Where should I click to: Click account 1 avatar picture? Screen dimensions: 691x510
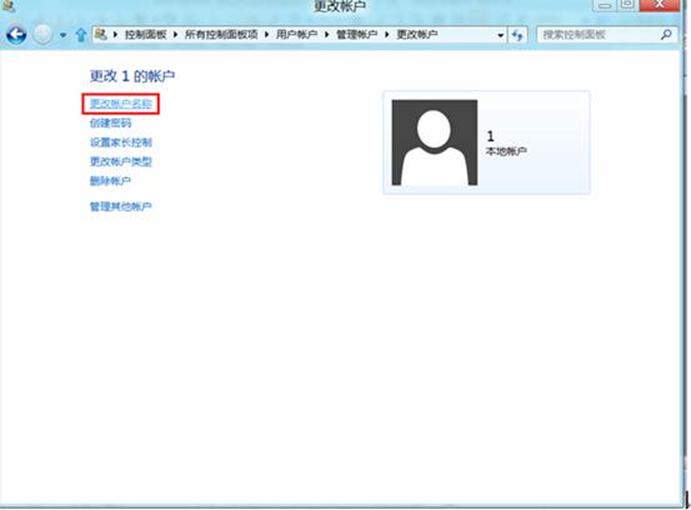coord(435,142)
